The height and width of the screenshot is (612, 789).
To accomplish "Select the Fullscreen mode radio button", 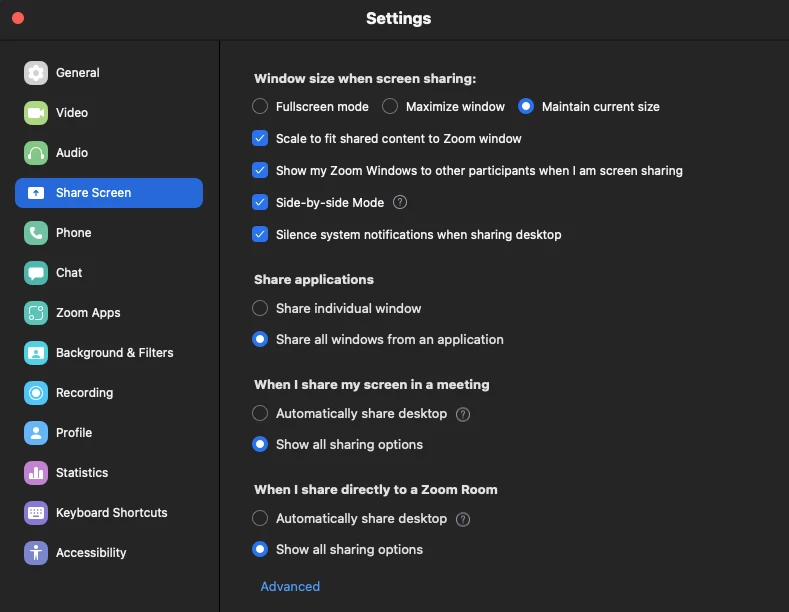I will coord(260,107).
